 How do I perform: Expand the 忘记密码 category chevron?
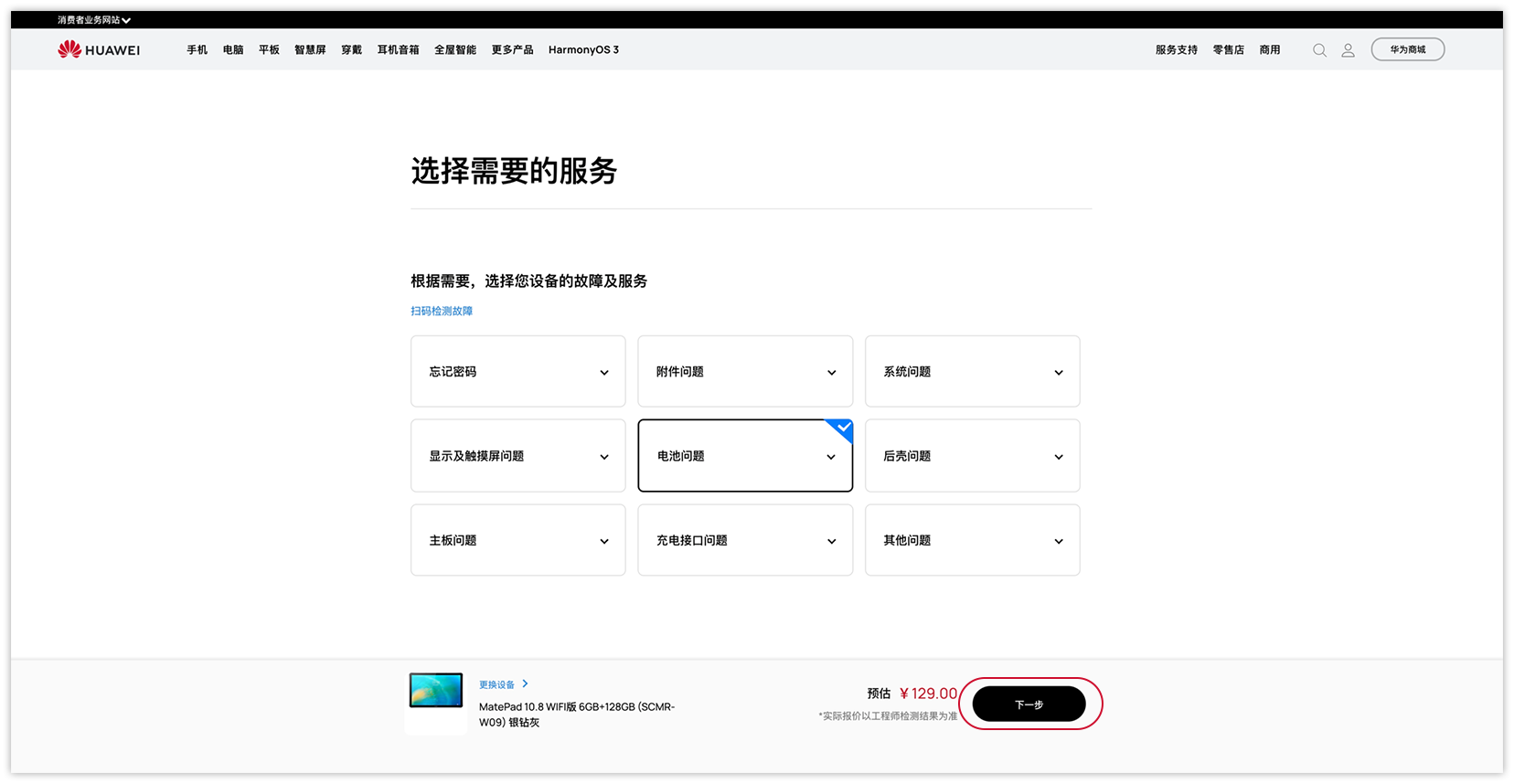[x=604, y=373]
